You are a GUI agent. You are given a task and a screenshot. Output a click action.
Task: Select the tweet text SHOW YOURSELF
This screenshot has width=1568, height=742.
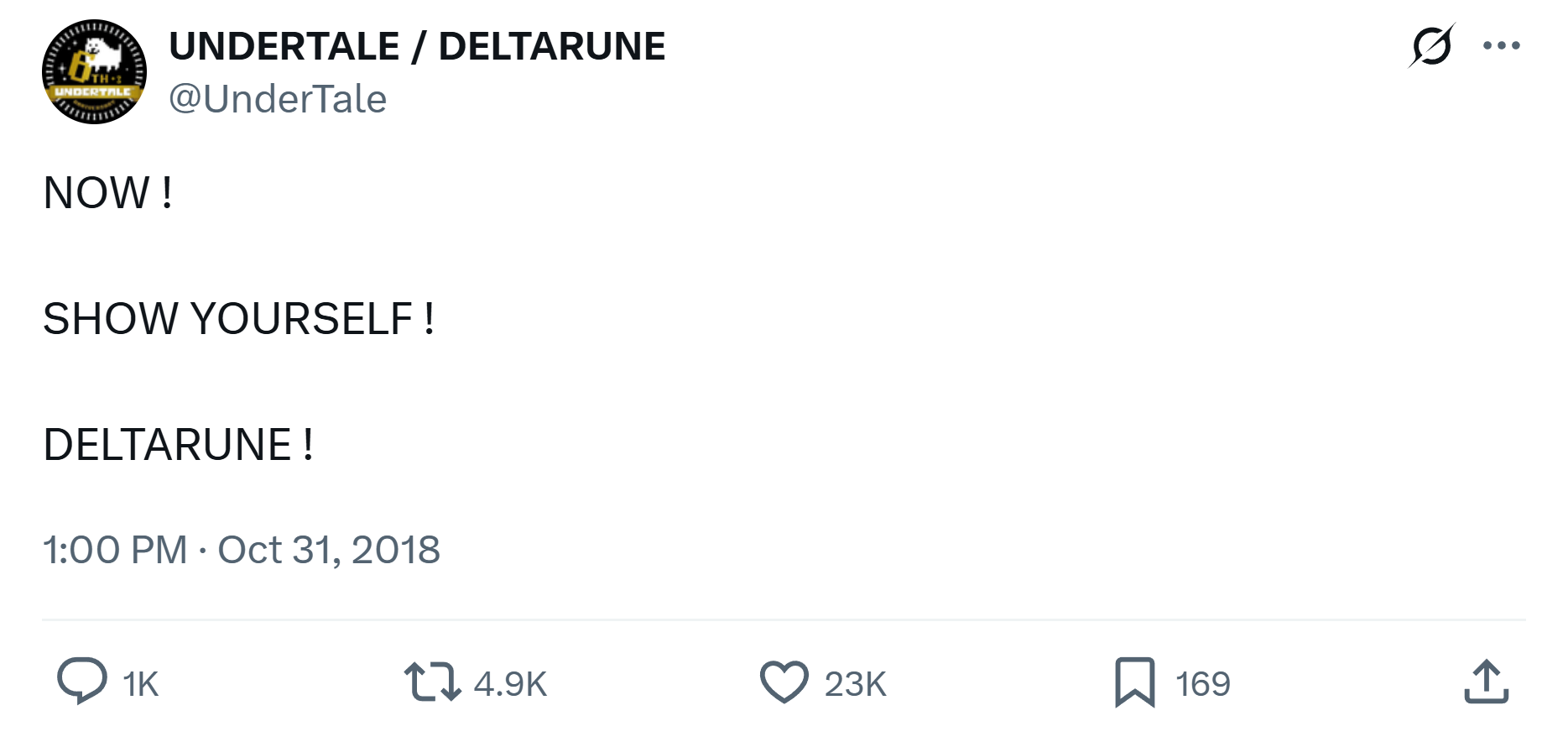[x=237, y=318]
